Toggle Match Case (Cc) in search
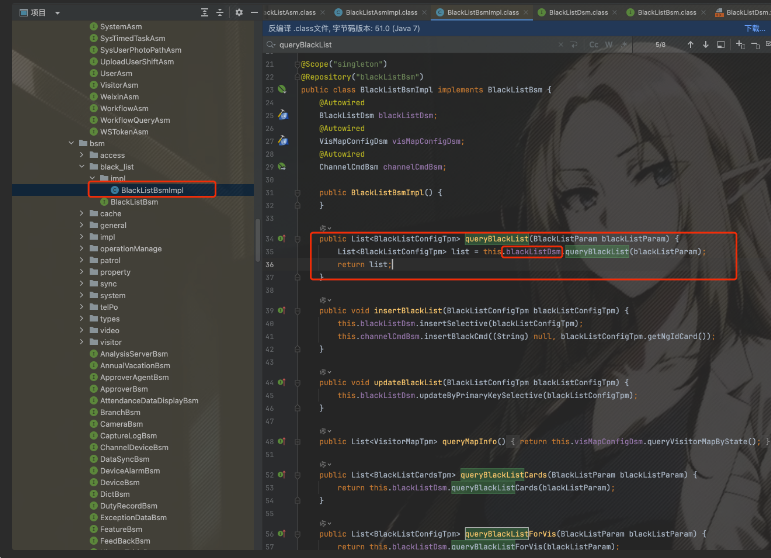771x558 pixels. coord(594,45)
